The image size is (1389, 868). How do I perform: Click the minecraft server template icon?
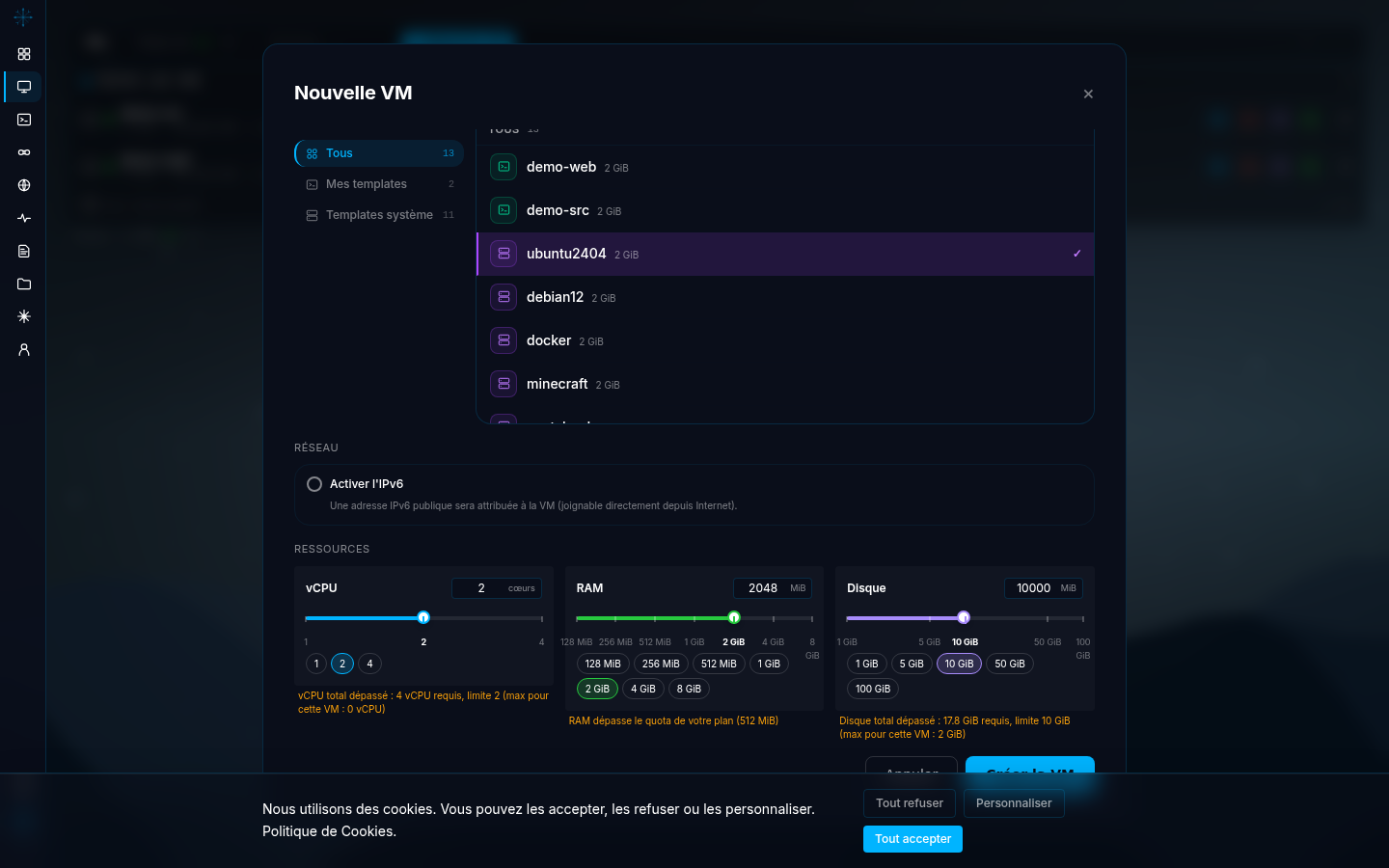504,384
